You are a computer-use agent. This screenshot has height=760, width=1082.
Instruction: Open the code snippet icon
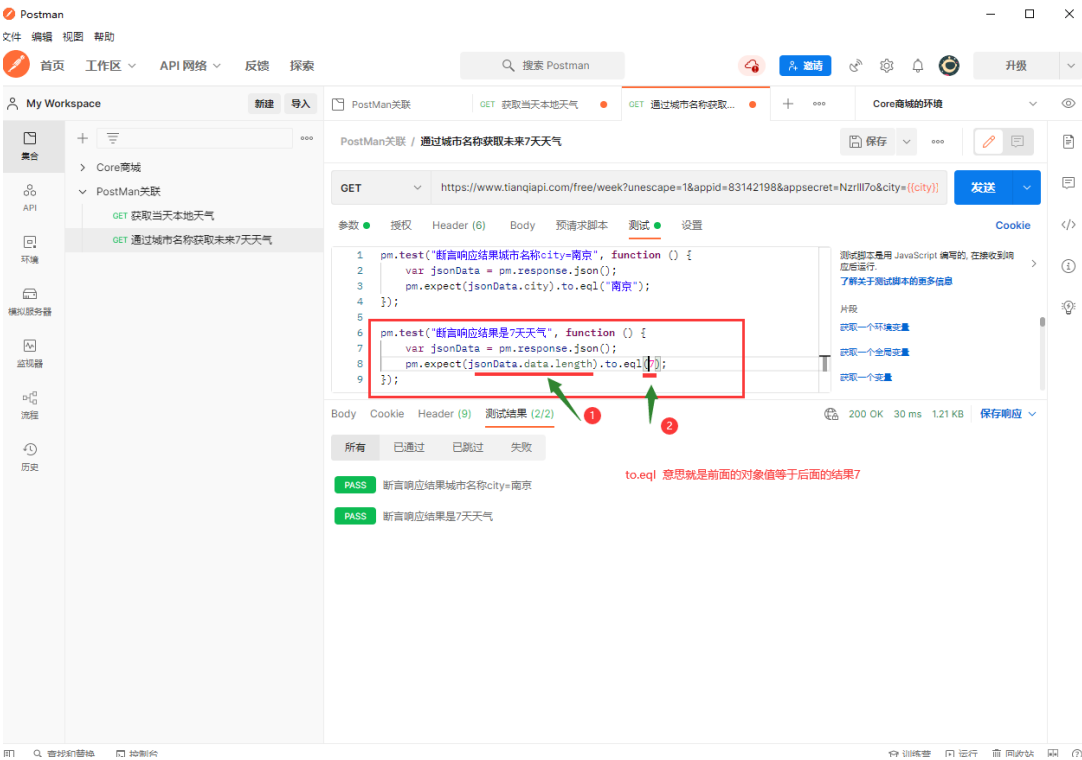click(1068, 224)
